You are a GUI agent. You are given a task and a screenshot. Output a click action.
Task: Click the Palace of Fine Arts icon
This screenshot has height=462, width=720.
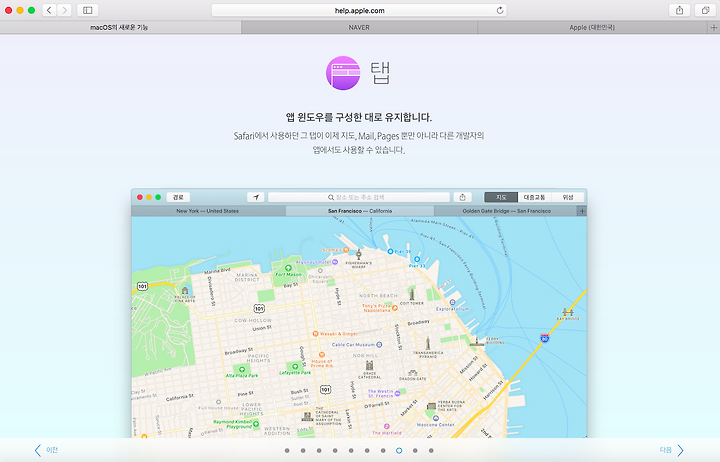185,291
